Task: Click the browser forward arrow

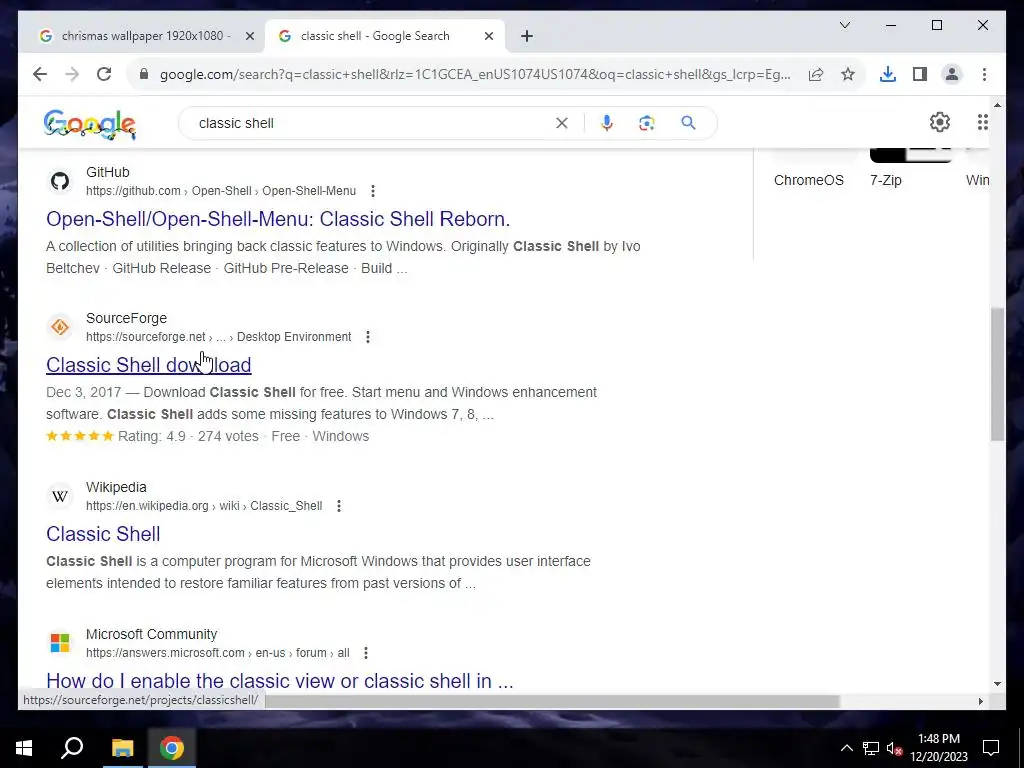Action: [72, 74]
